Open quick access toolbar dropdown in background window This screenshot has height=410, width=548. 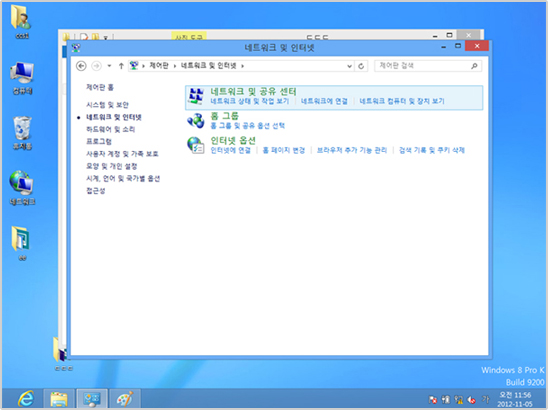click(106, 37)
